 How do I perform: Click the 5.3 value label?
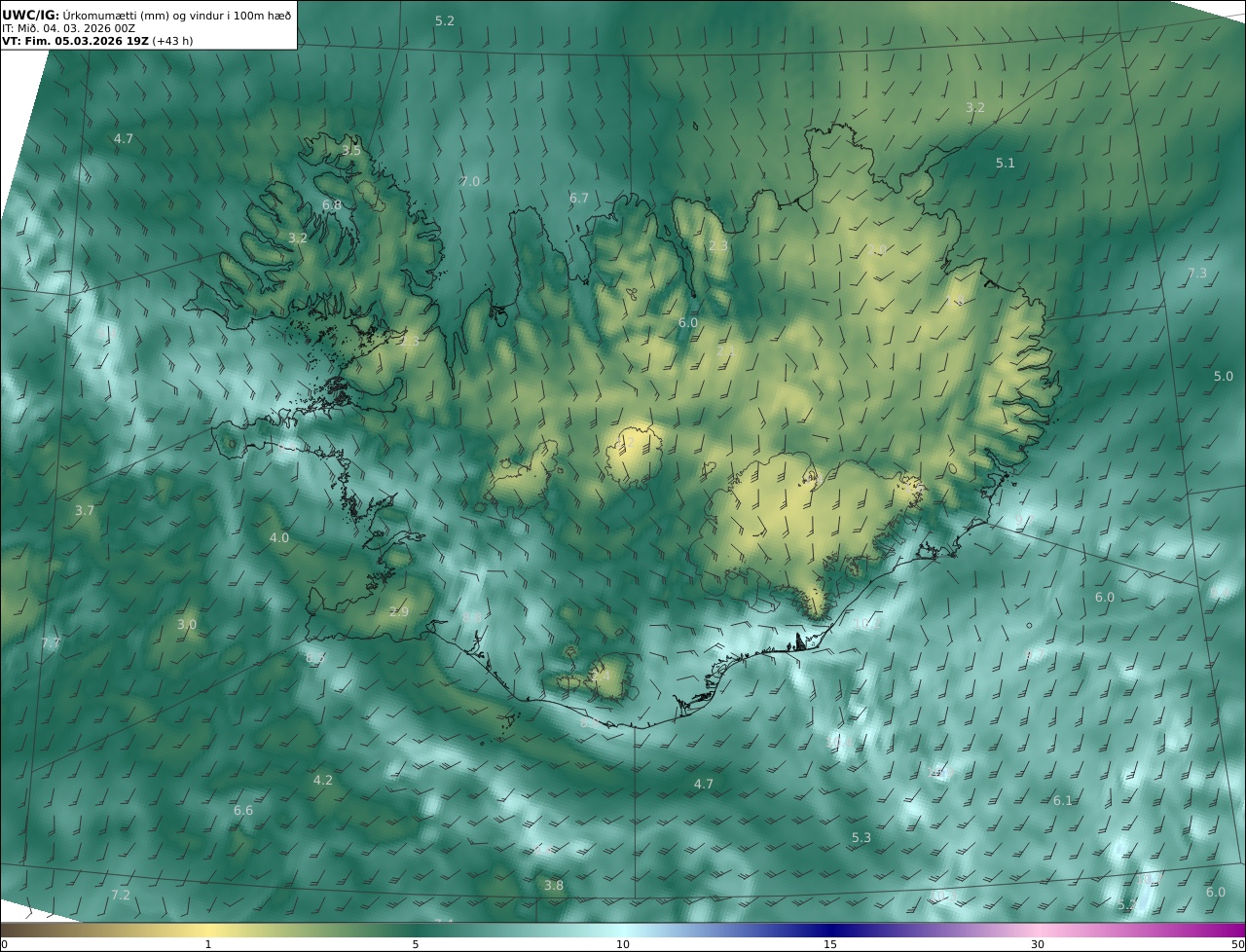pyautogui.click(x=861, y=837)
